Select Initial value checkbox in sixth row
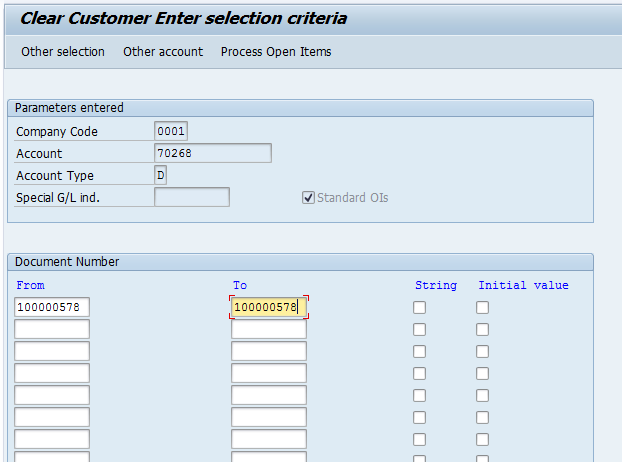The image size is (622, 462). [x=482, y=418]
